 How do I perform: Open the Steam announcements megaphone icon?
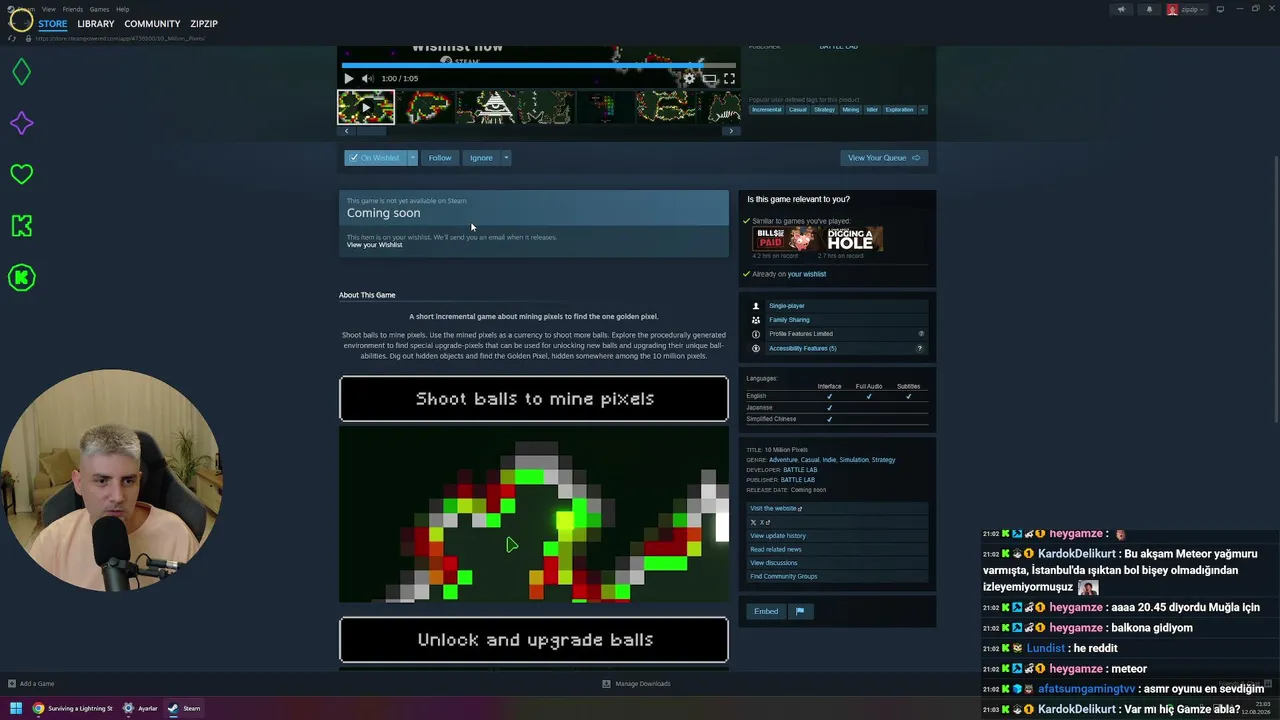[1121, 9]
